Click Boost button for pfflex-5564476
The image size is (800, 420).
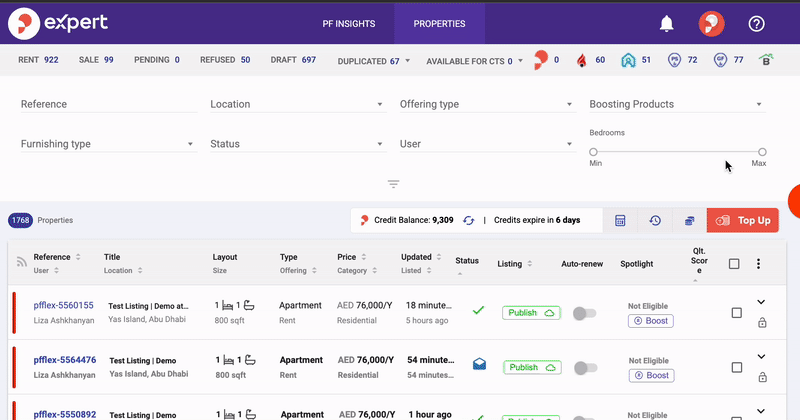652,376
